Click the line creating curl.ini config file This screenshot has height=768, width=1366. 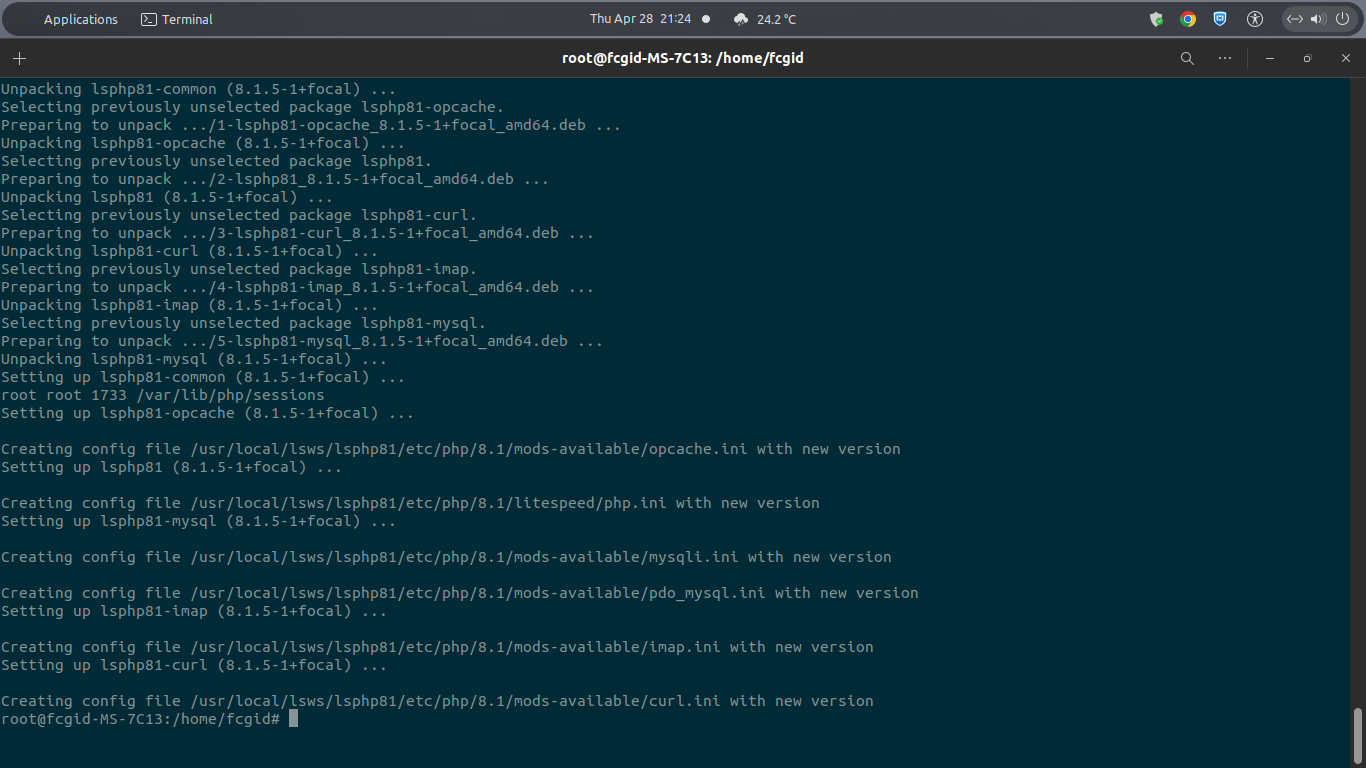point(437,701)
